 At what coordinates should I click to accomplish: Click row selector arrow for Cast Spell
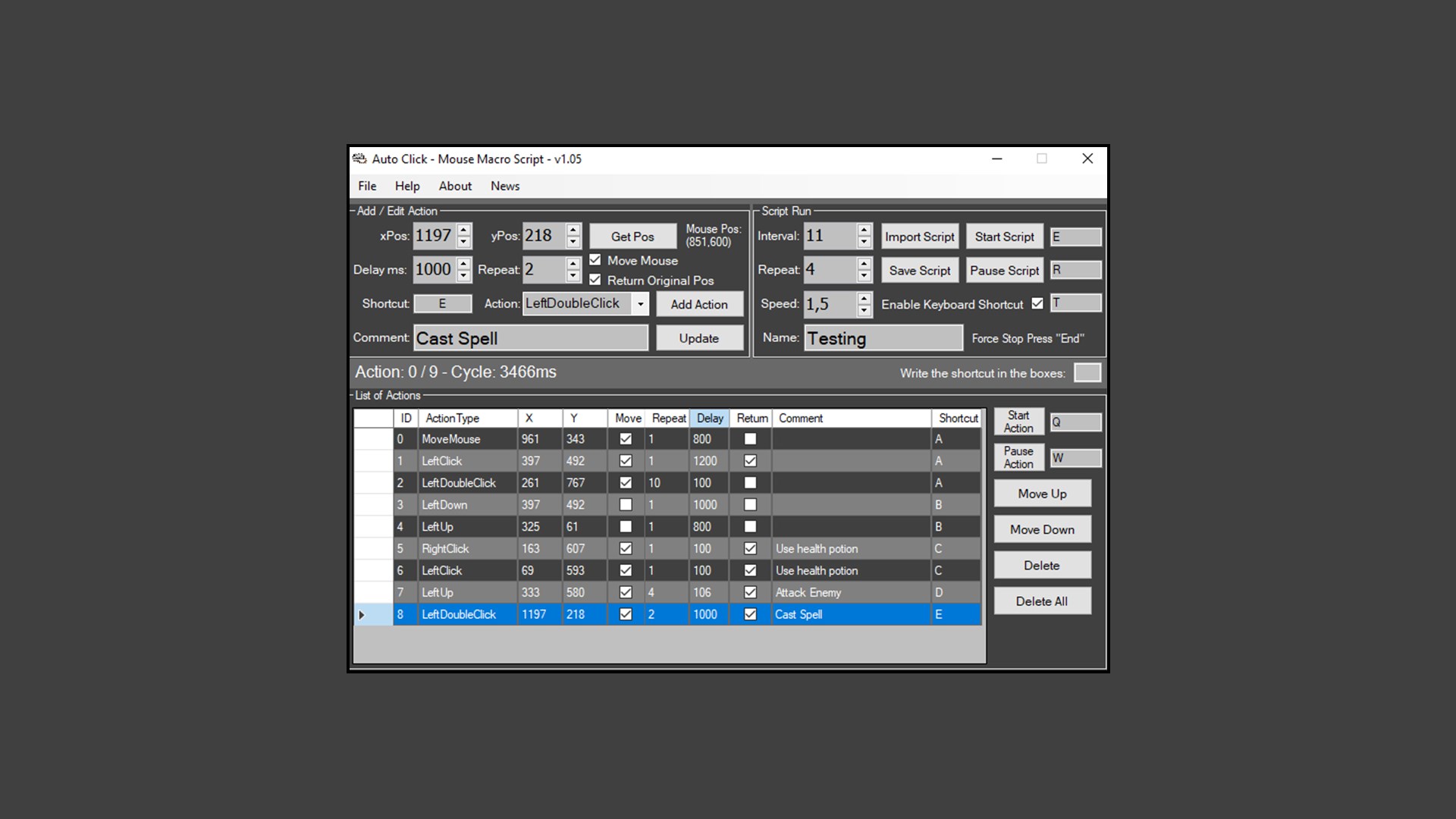point(362,615)
